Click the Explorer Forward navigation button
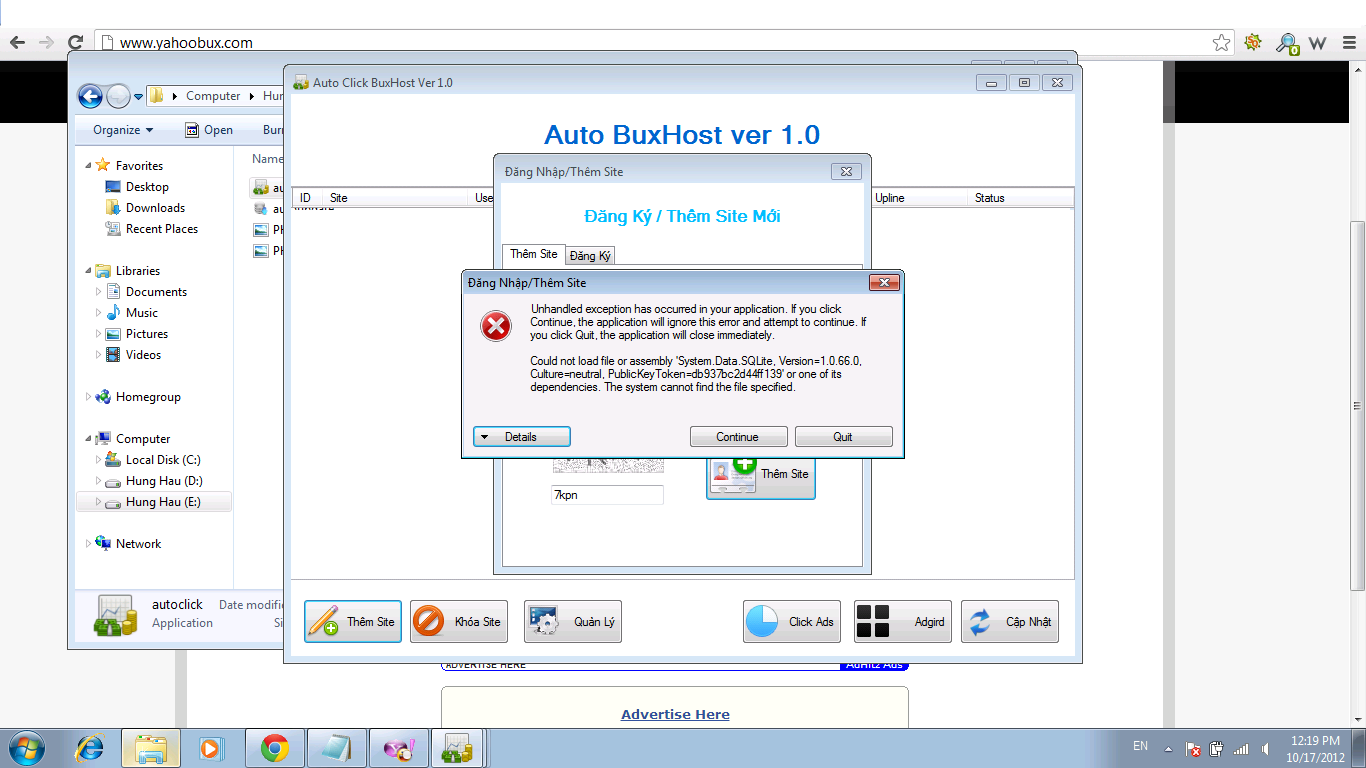Image resolution: width=1366 pixels, height=768 pixels. (118, 96)
